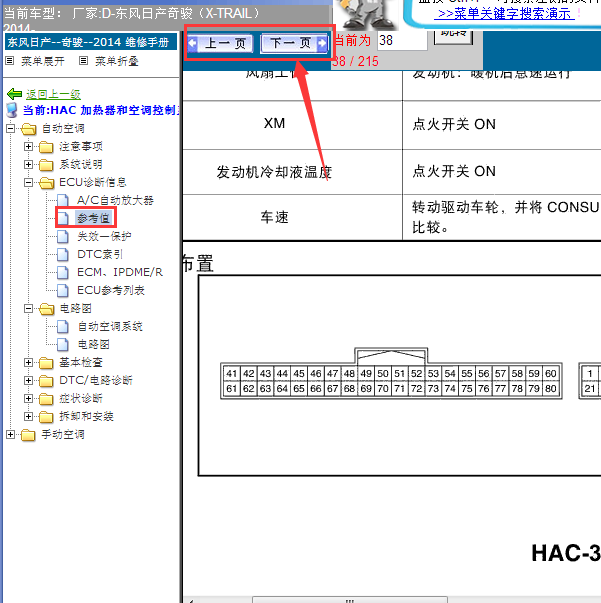Click the list icon before 菜单展开
The width and height of the screenshot is (601, 603).
10,61
